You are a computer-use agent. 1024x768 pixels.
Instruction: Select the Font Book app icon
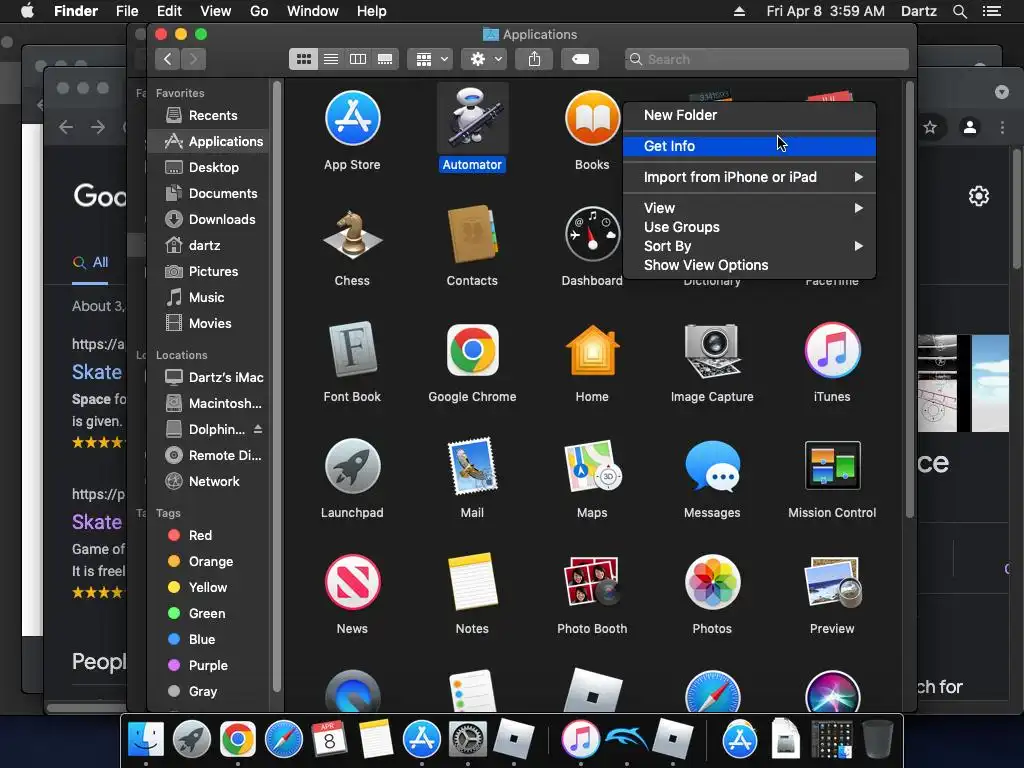(353, 350)
